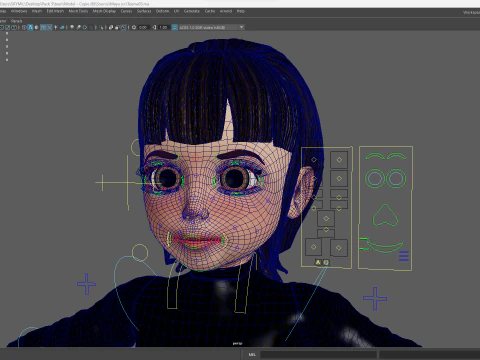Select the right eyebrow rig control curve
This screenshot has width=480, height=360.
[x=397, y=156]
